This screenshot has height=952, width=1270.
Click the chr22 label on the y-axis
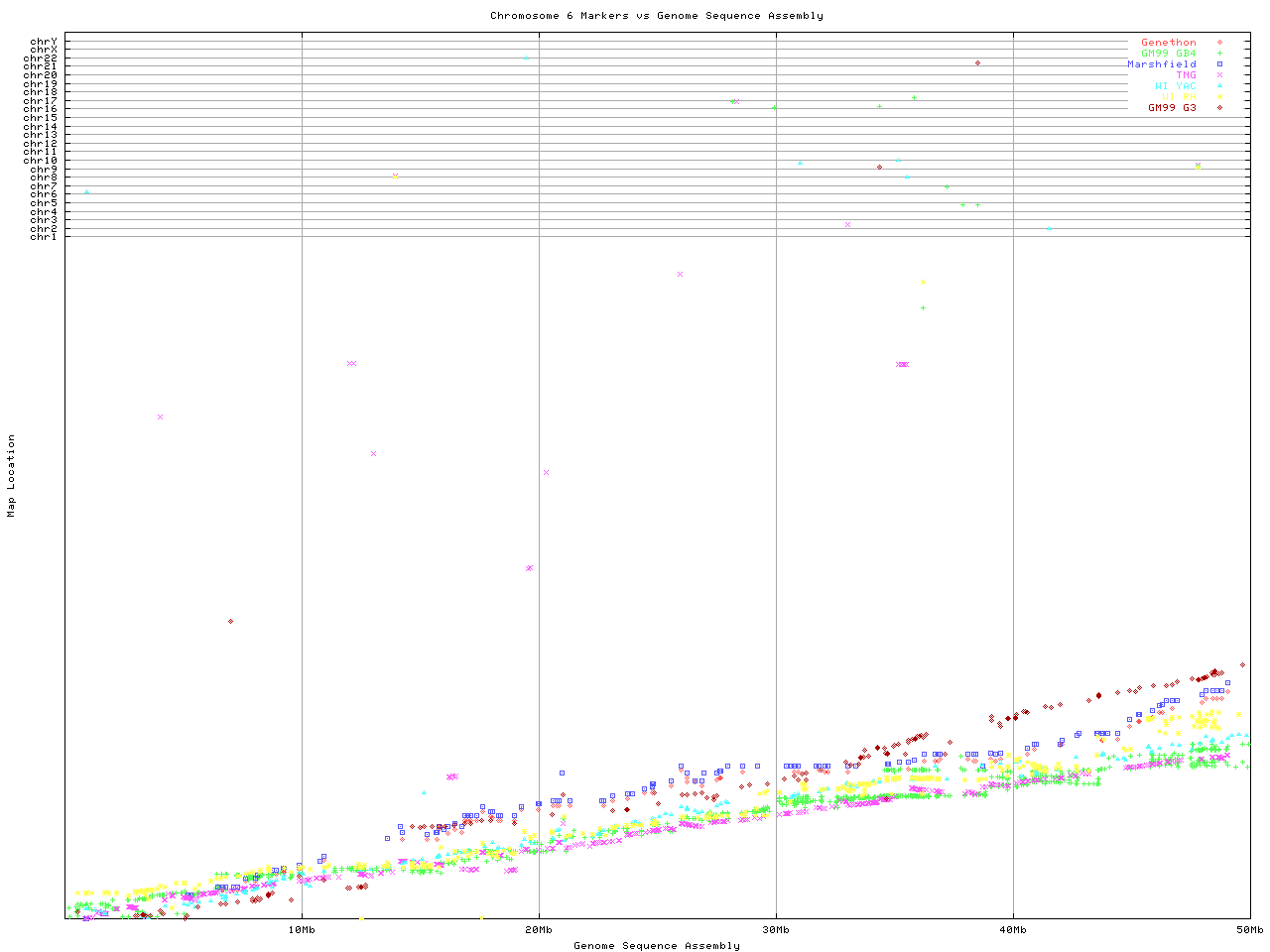[41, 59]
